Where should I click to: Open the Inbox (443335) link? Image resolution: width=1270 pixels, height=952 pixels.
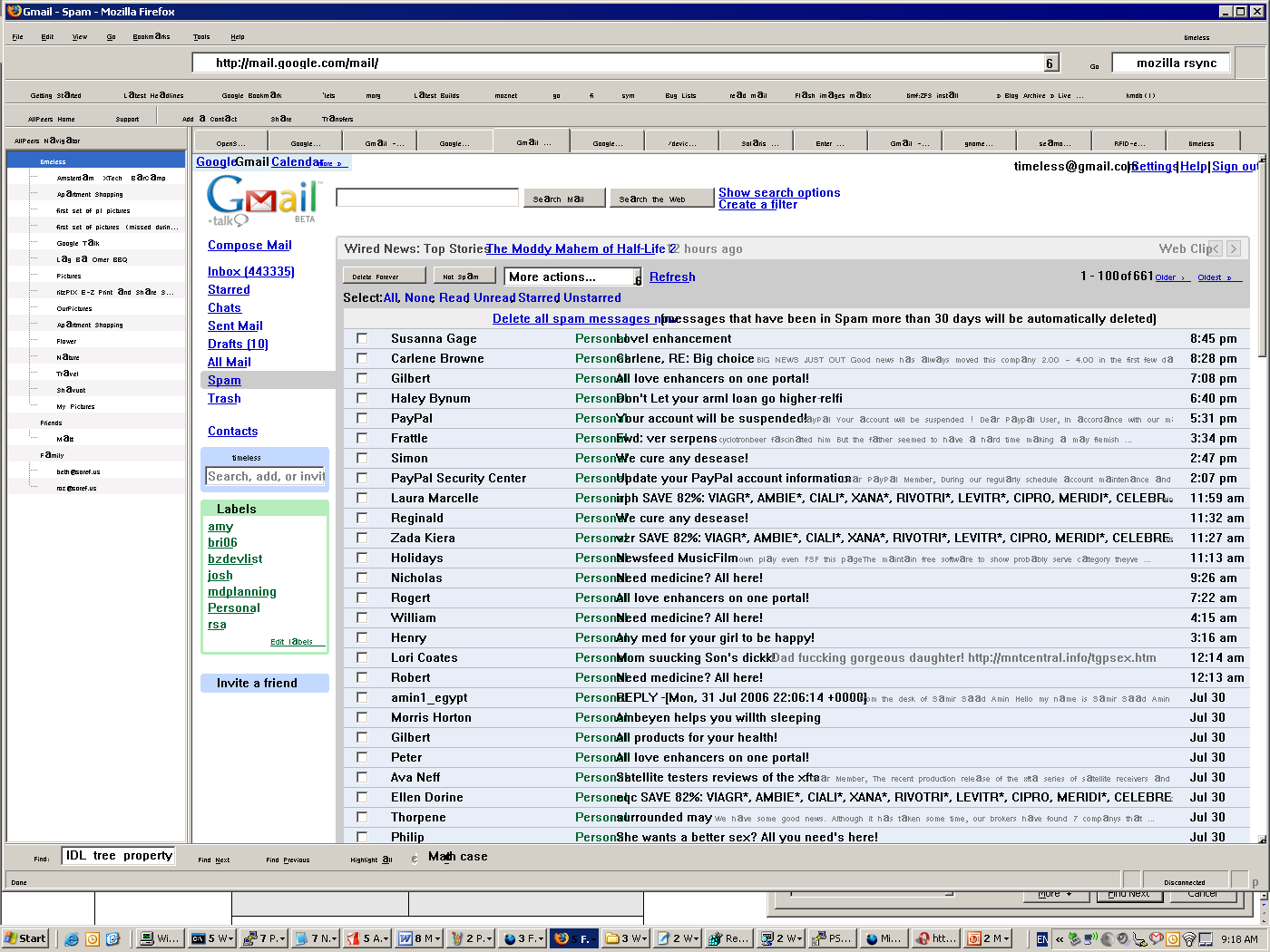(250, 271)
